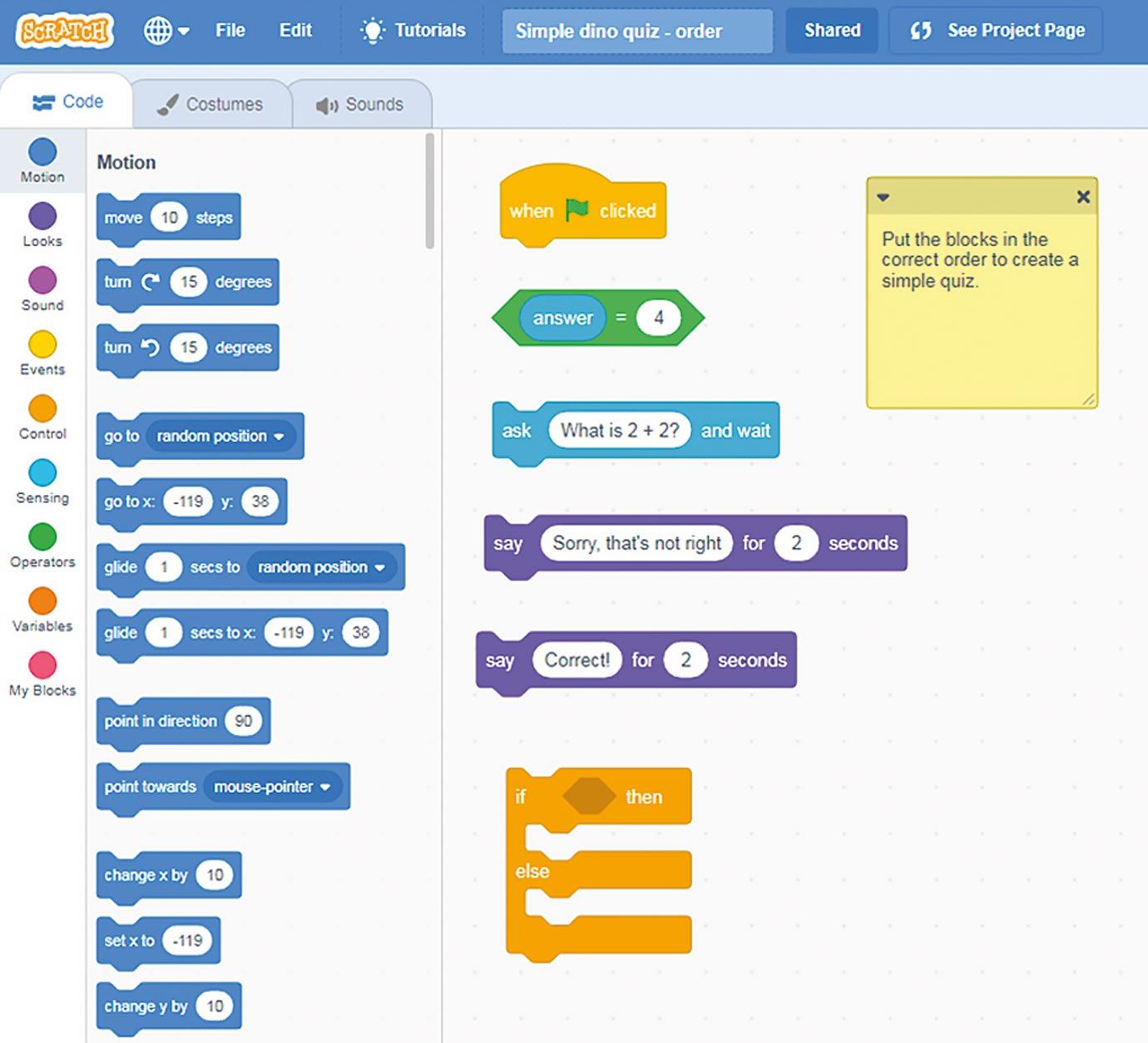
Task: Click the secs value in glide to random
Action: [164, 567]
